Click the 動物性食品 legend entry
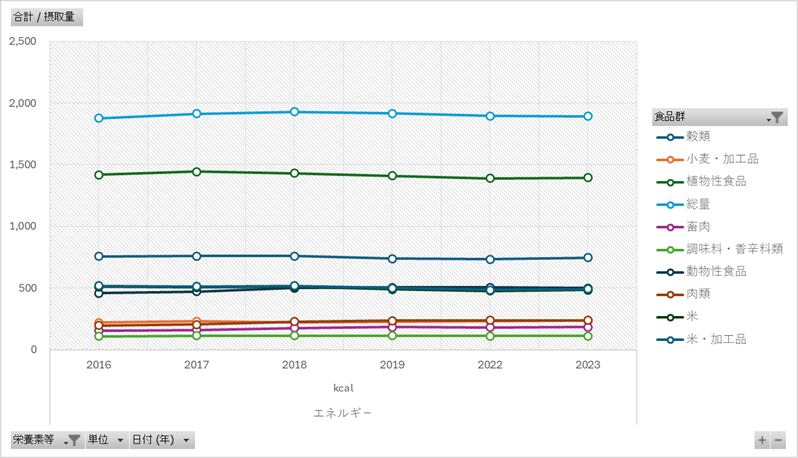798x458 pixels. click(x=716, y=271)
